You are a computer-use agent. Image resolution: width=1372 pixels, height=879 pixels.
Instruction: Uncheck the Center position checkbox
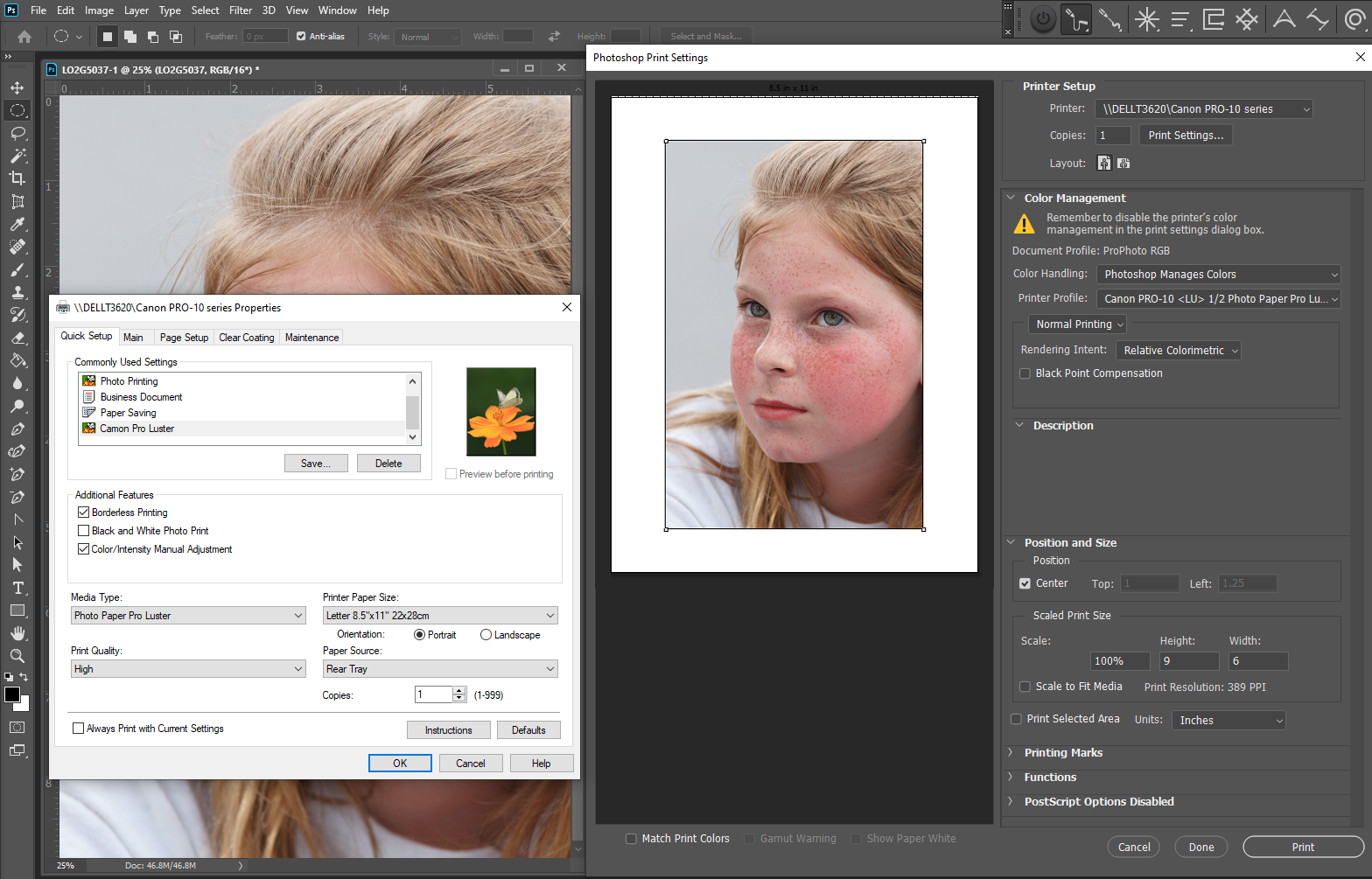pos(1025,583)
